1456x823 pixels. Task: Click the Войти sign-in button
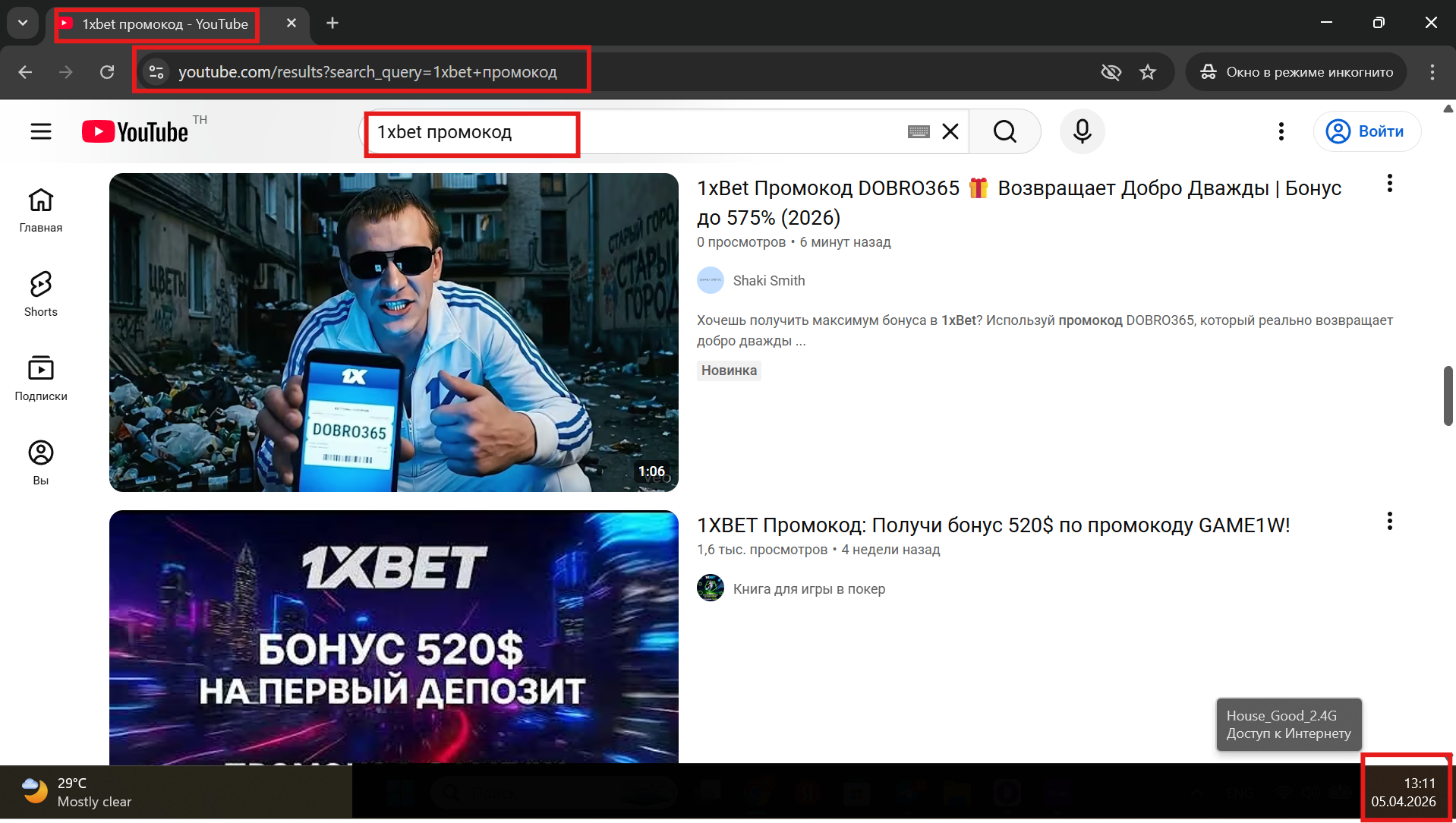(x=1367, y=131)
